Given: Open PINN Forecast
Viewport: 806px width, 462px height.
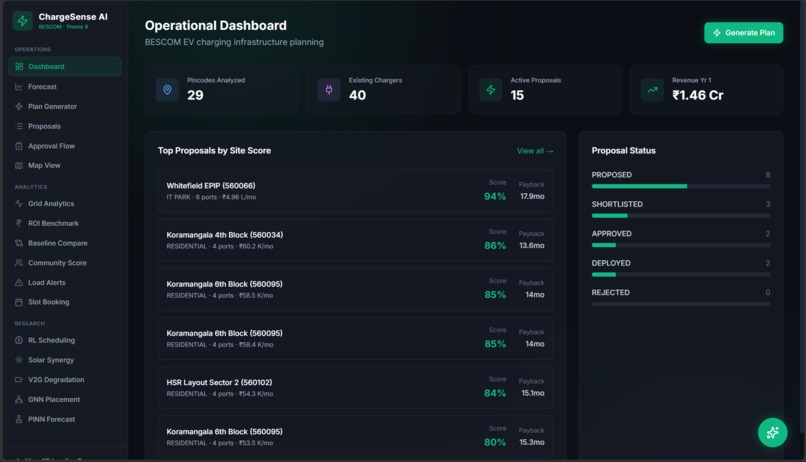Looking at the screenshot, I should coord(65,419).
